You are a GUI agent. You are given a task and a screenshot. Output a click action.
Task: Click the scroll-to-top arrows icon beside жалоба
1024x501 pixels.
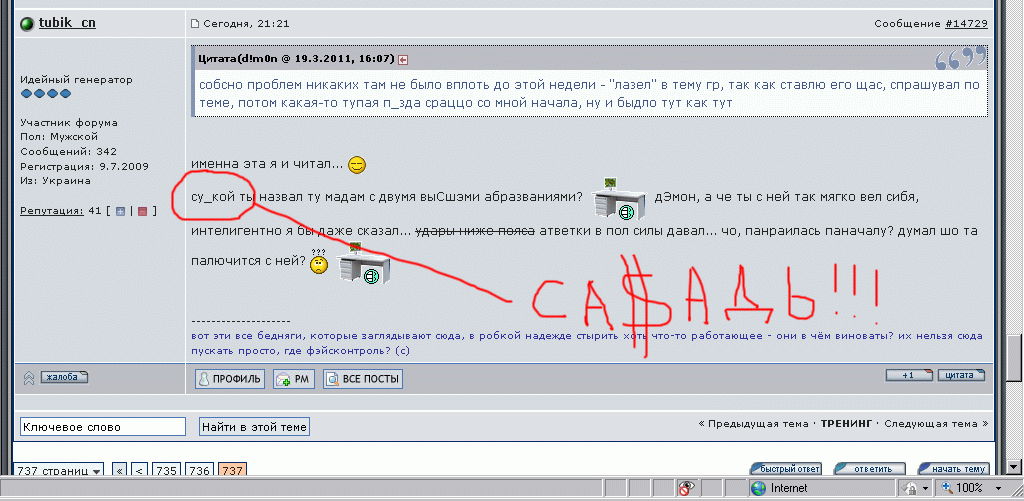[x=29, y=378]
